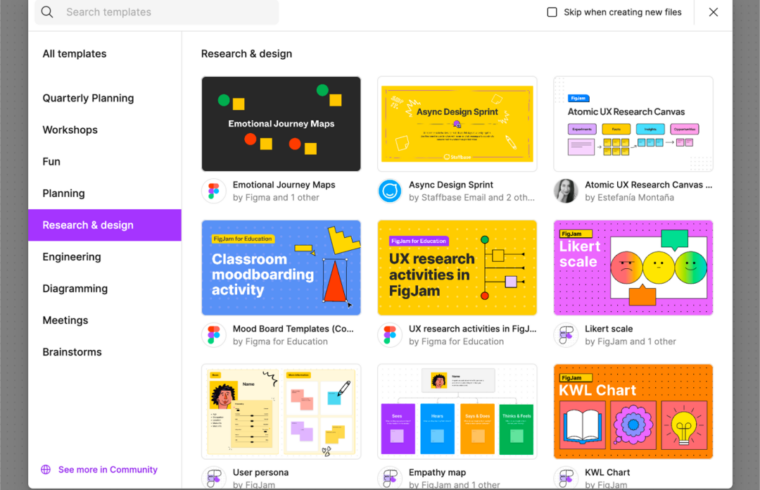Open KWL Chart template thumbnail
The image size is (760, 490).
point(633,411)
